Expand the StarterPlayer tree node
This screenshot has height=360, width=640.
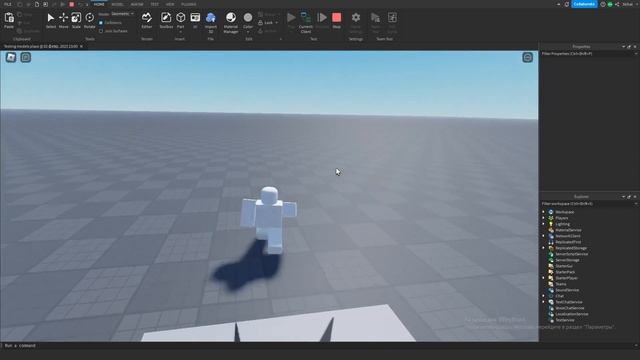(x=543, y=278)
